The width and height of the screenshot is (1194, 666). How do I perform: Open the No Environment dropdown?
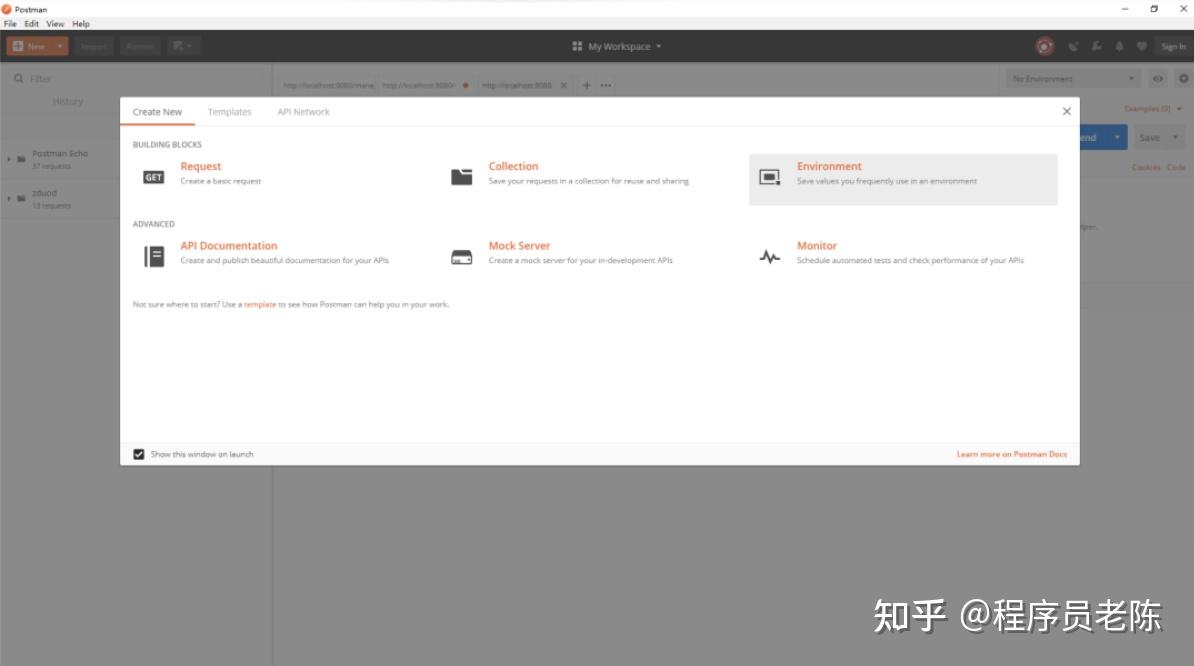1070,77
